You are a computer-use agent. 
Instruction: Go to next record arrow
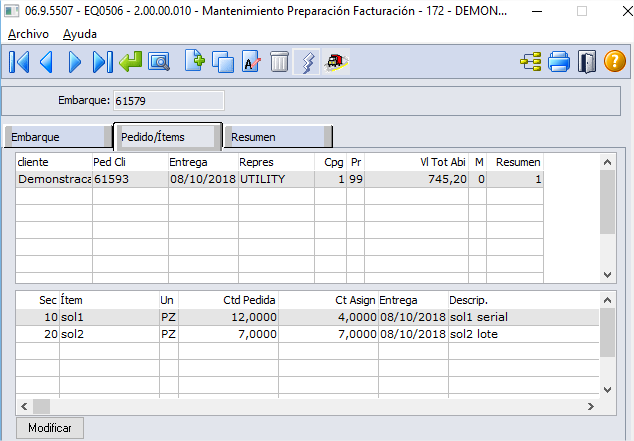[75, 62]
